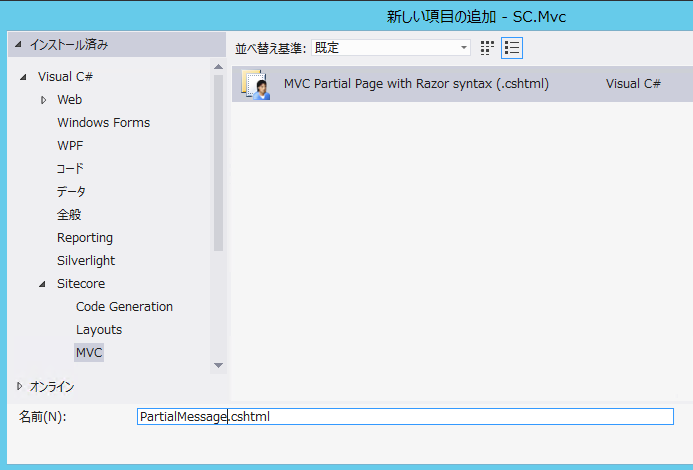Select Layouts under Sitecore
The height and width of the screenshot is (470, 693).
click(99, 330)
